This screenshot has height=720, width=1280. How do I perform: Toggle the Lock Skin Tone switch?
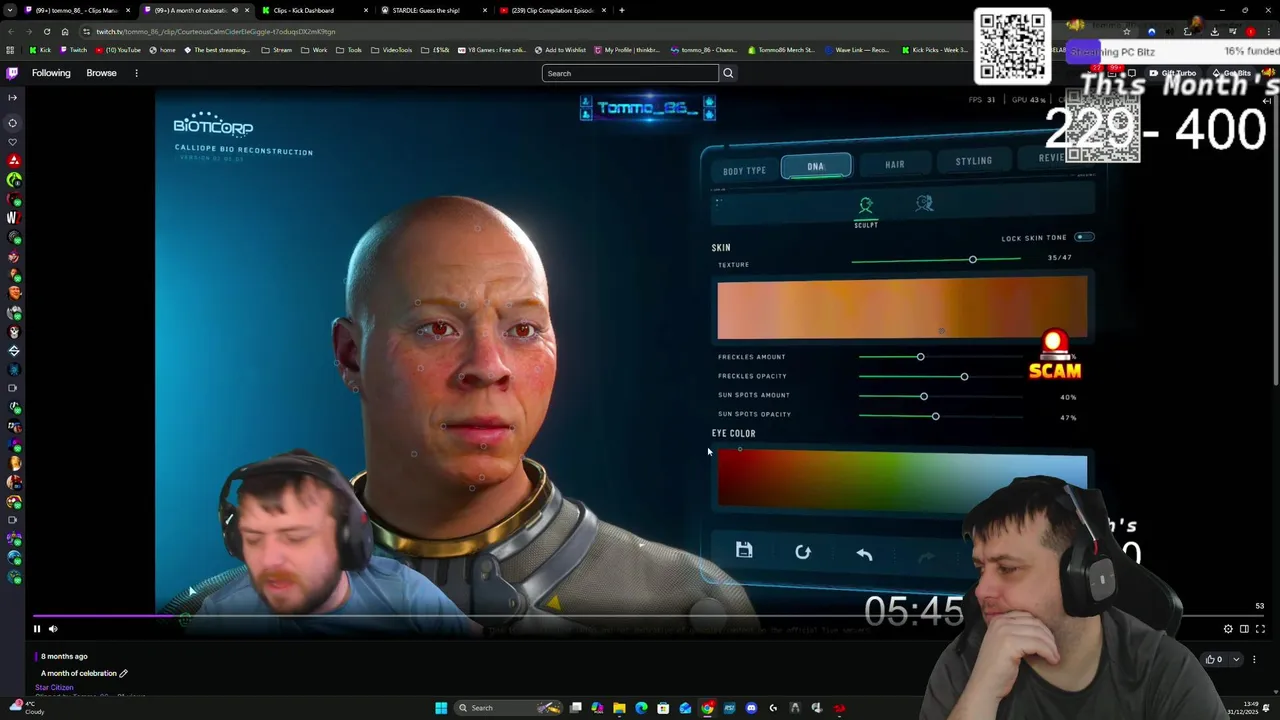[x=1084, y=237]
